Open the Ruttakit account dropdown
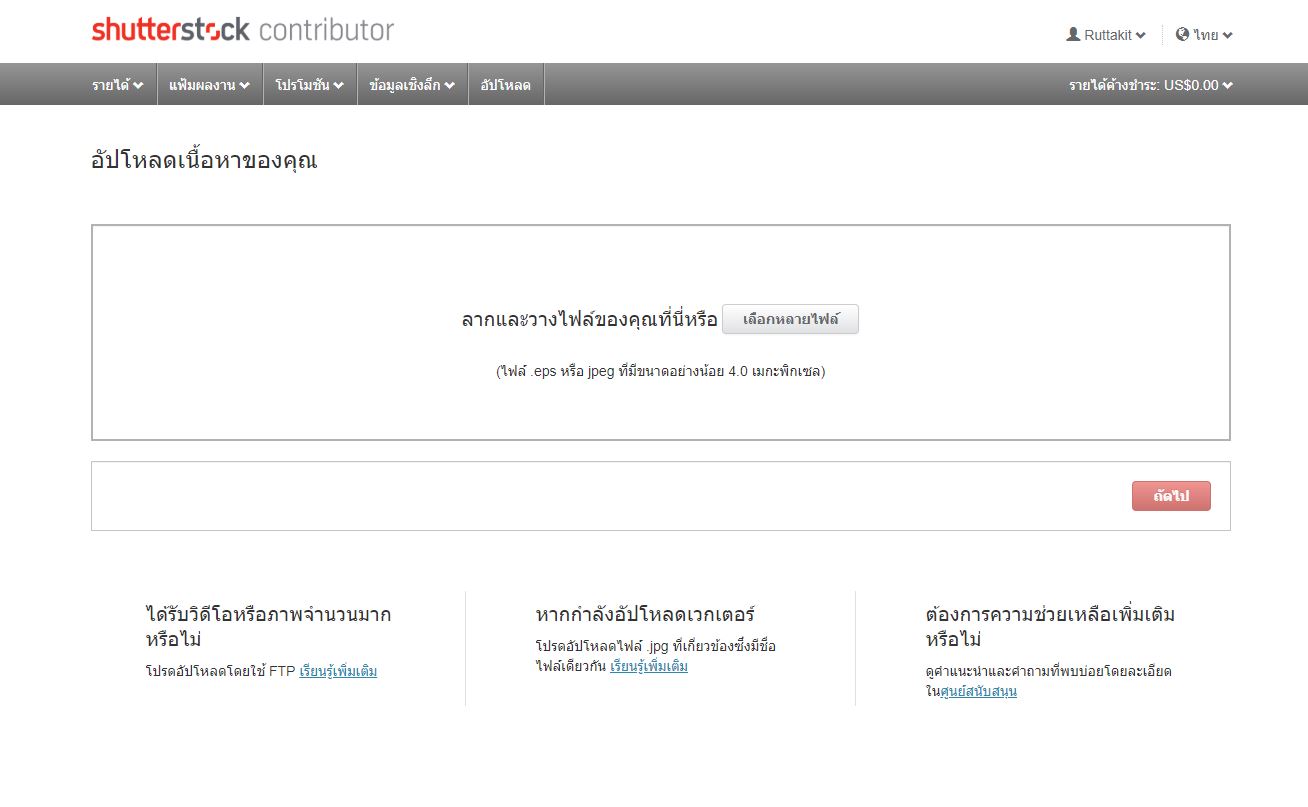Screen dimensions: 1308x807 (1106, 35)
